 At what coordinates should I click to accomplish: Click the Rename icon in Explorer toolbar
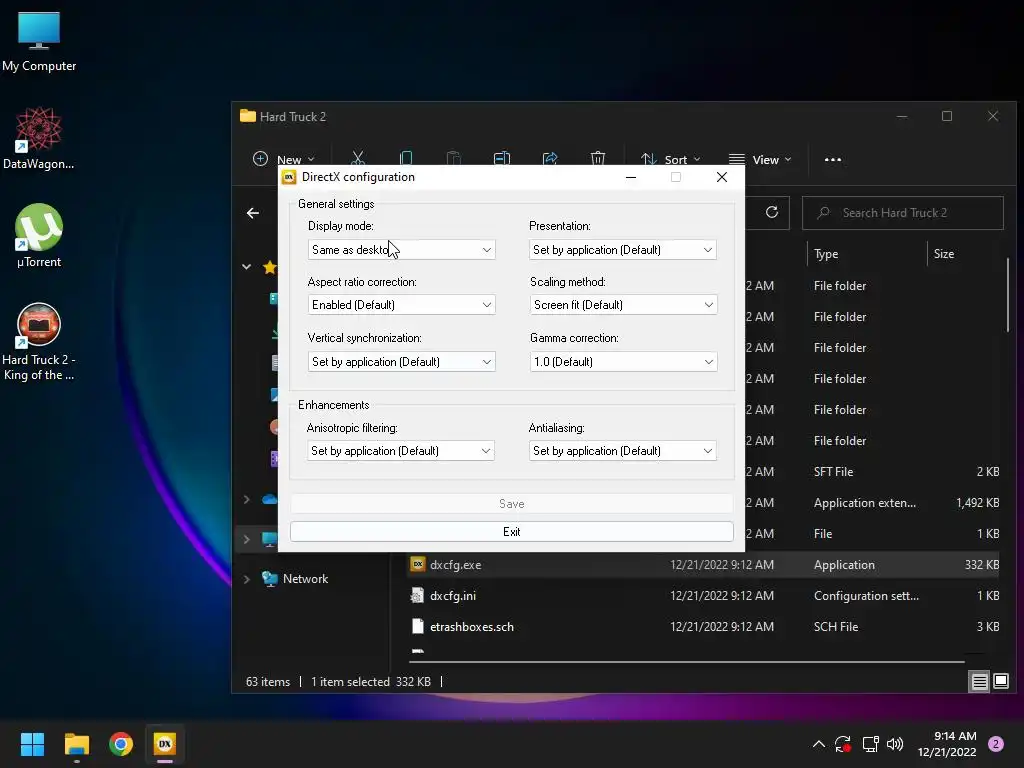[x=502, y=159]
